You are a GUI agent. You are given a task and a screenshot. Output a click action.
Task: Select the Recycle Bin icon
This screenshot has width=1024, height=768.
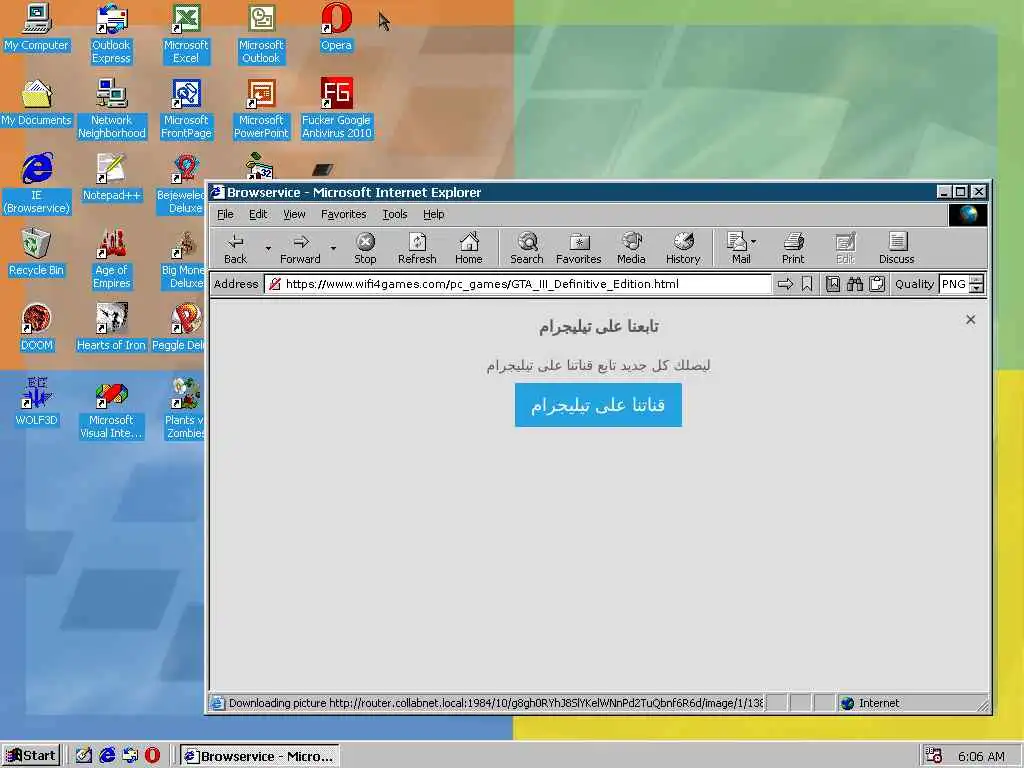click(37, 253)
